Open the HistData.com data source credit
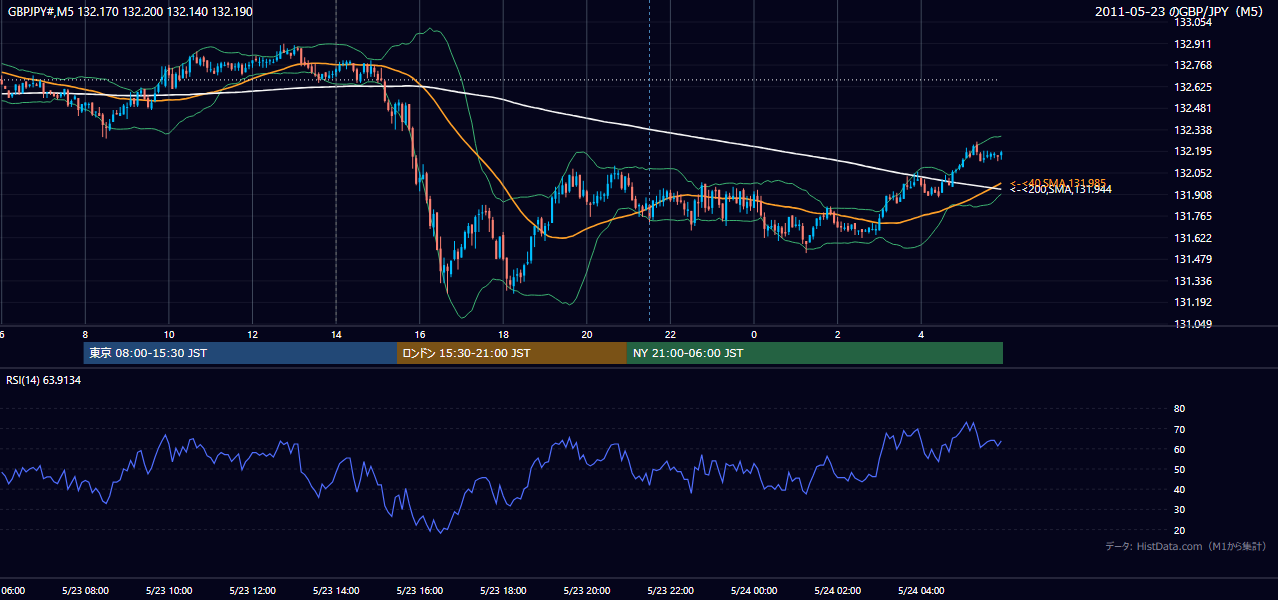This screenshot has height=600, width=1278. point(1186,546)
